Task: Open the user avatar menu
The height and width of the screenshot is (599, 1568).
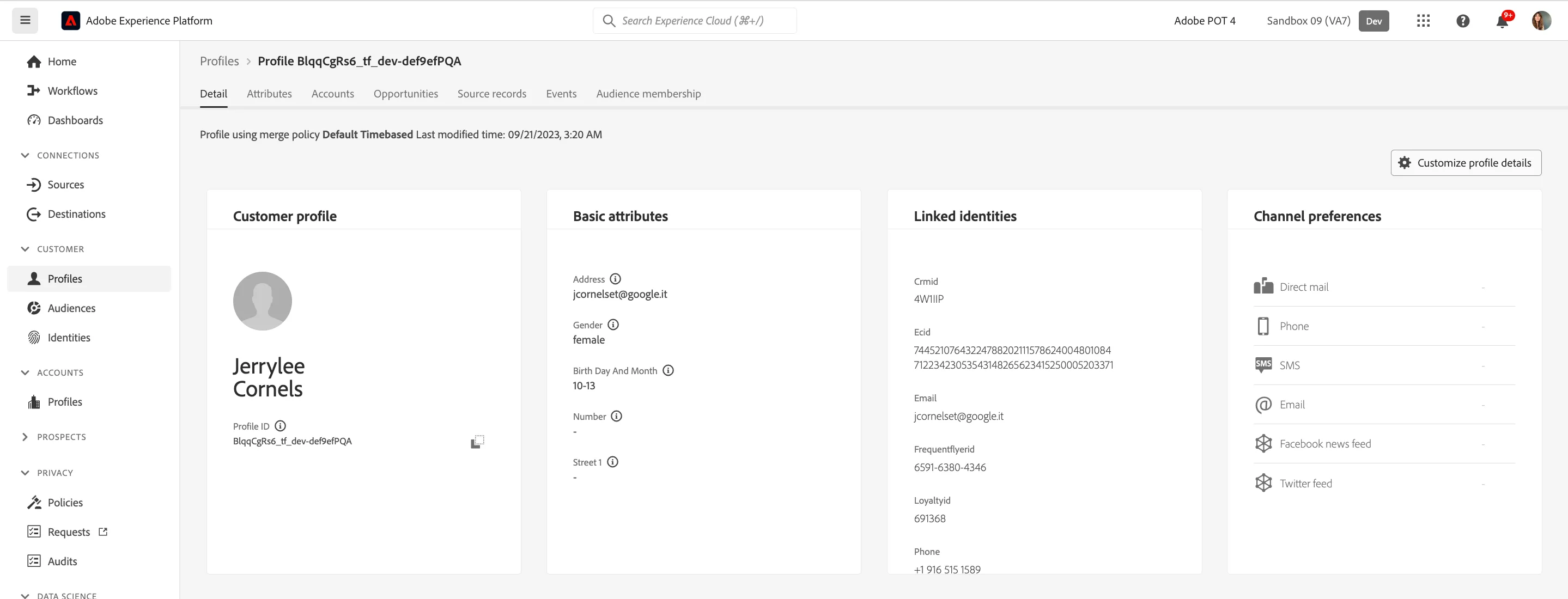Action: pos(1541,21)
